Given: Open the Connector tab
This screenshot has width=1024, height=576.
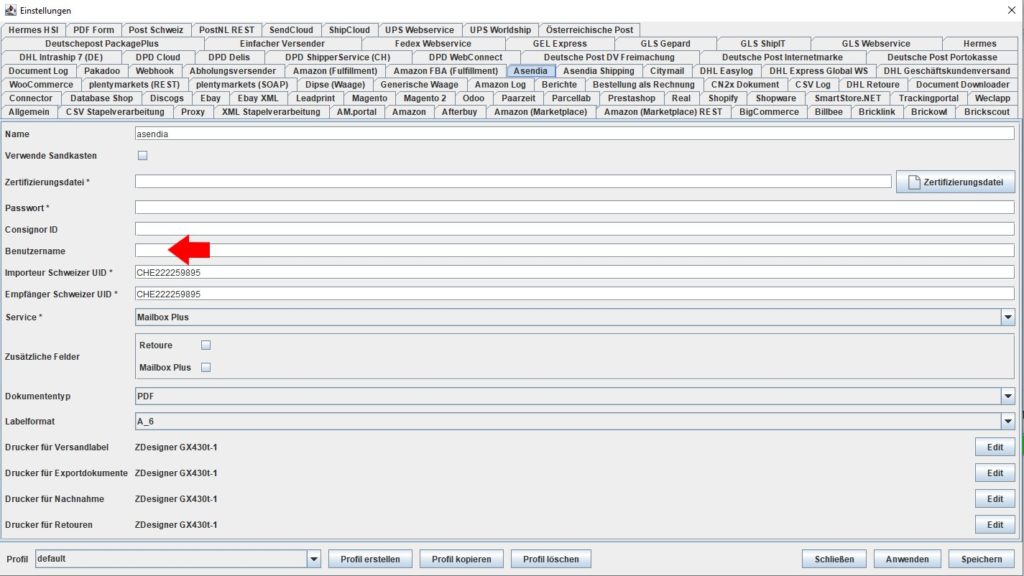Looking at the screenshot, I should click(x=31, y=98).
